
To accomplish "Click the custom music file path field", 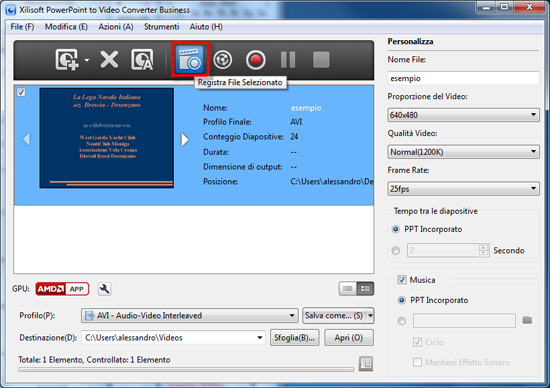I will tap(464, 321).
